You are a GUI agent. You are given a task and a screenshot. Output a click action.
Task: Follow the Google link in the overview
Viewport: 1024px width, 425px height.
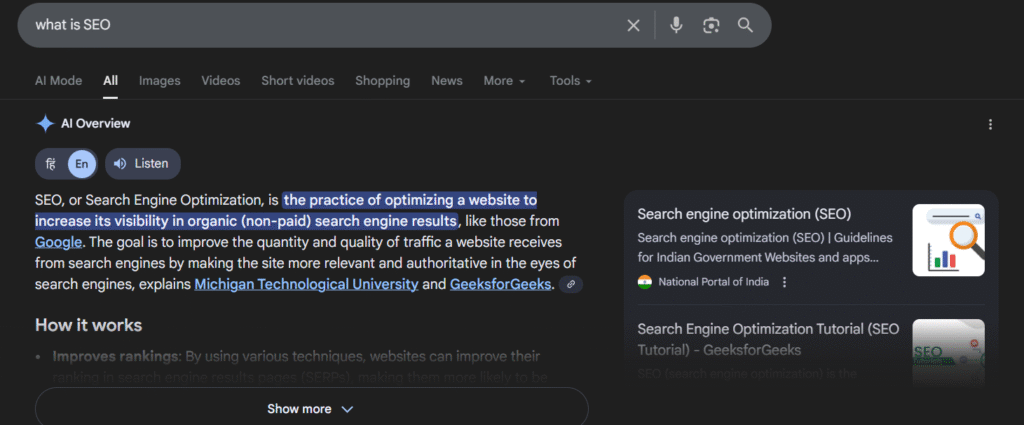pos(59,242)
